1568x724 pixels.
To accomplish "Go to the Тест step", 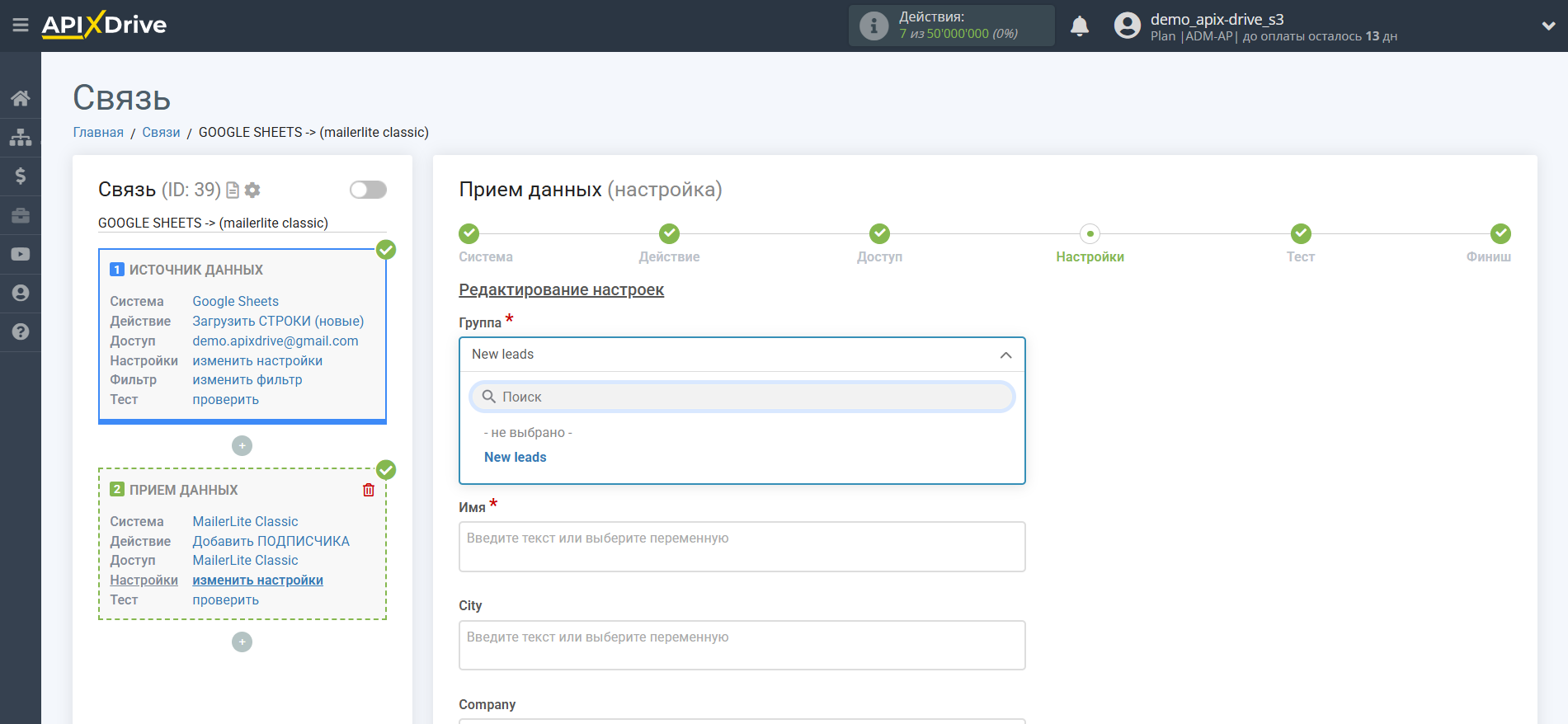I will tap(1301, 234).
